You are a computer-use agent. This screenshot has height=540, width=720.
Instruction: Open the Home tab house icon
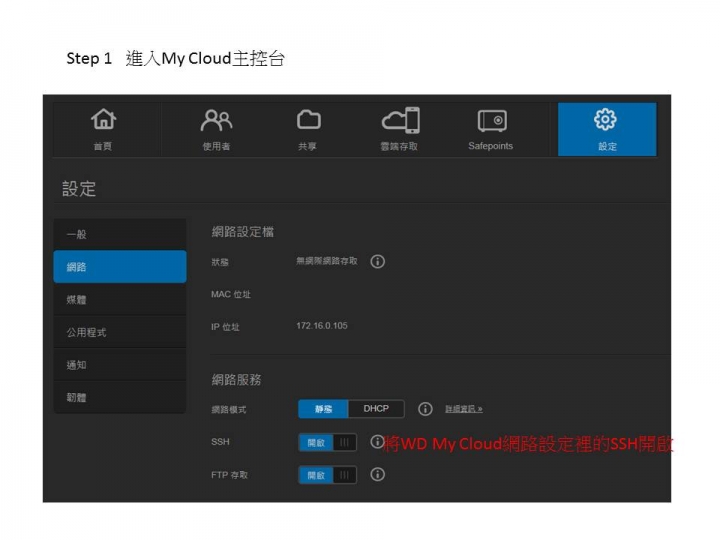point(103,119)
